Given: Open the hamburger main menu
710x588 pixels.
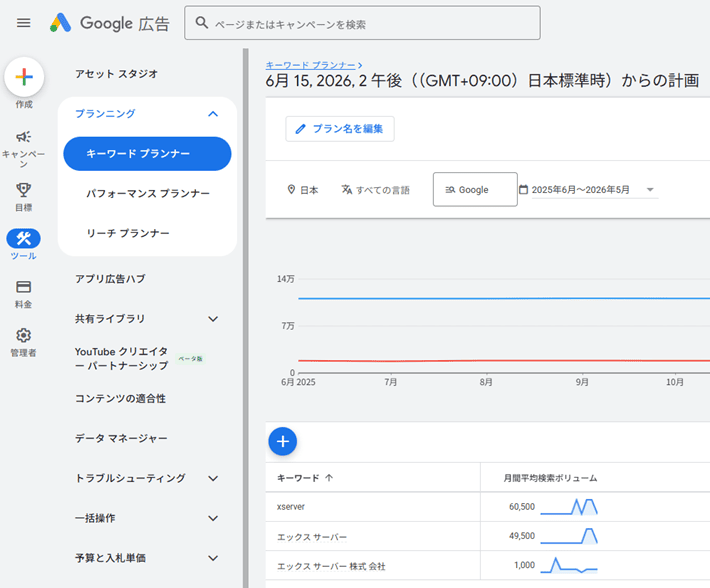Looking at the screenshot, I should [24, 23].
